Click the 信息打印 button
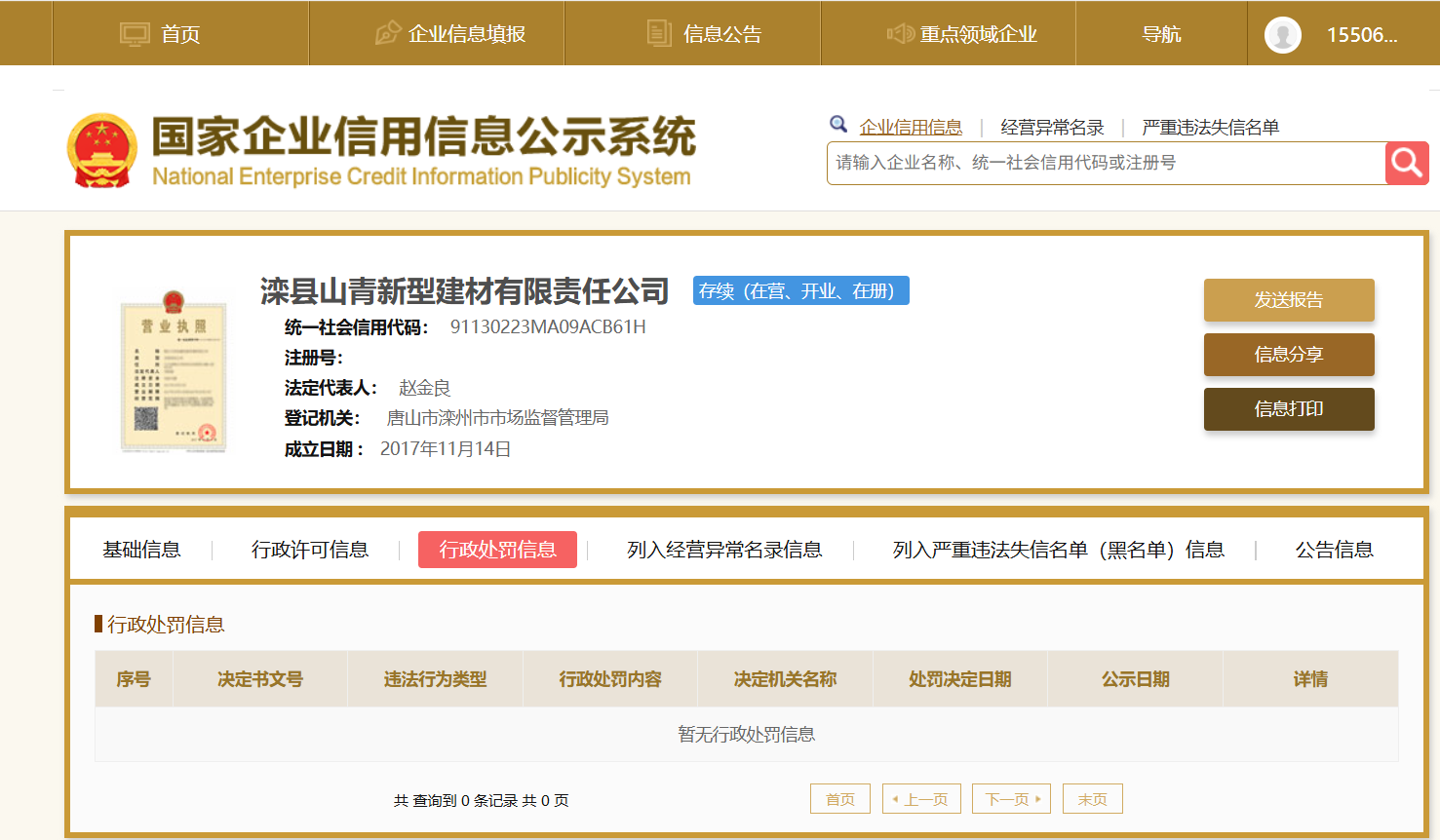The width and height of the screenshot is (1440, 840). click(1288, 409)
